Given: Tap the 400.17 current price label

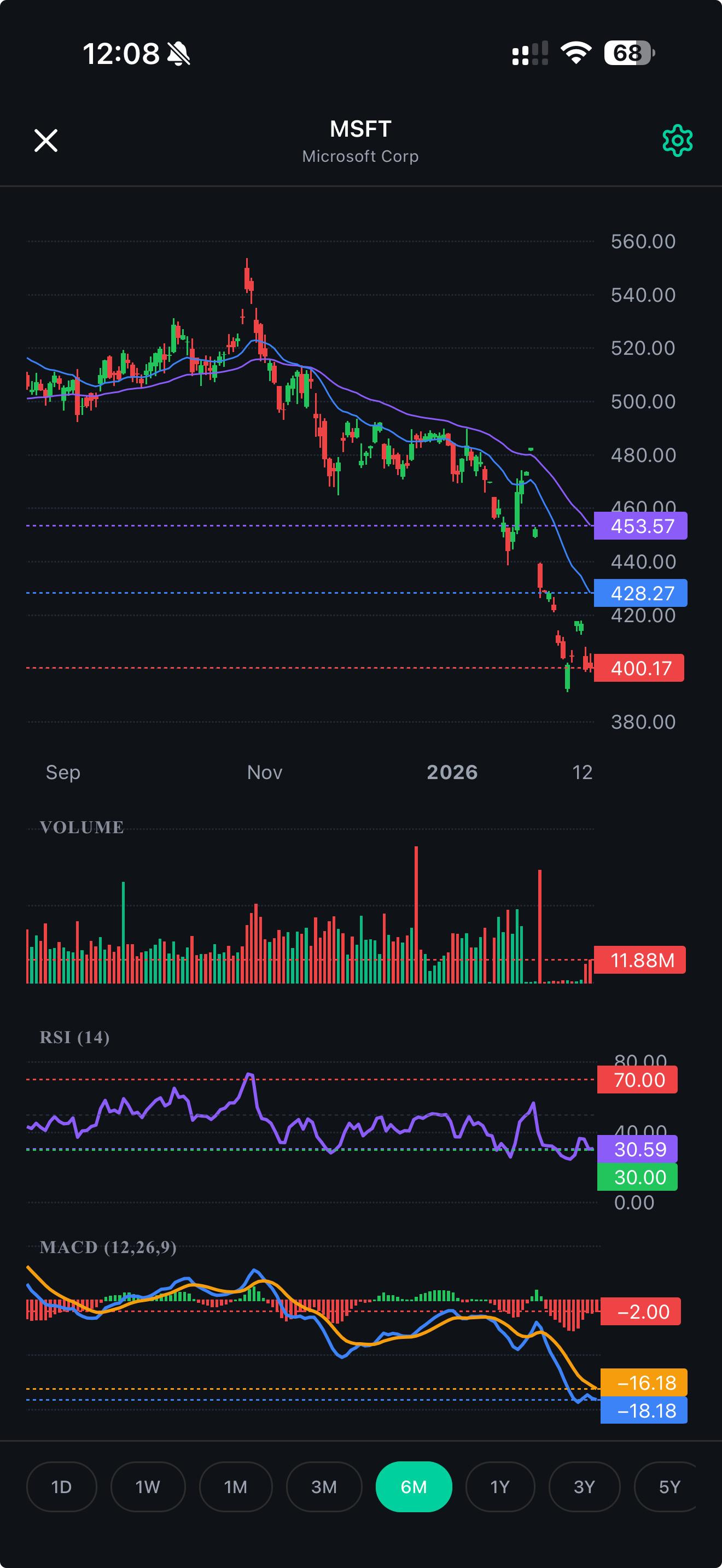Looking at the screenshot, I should 639,668.
